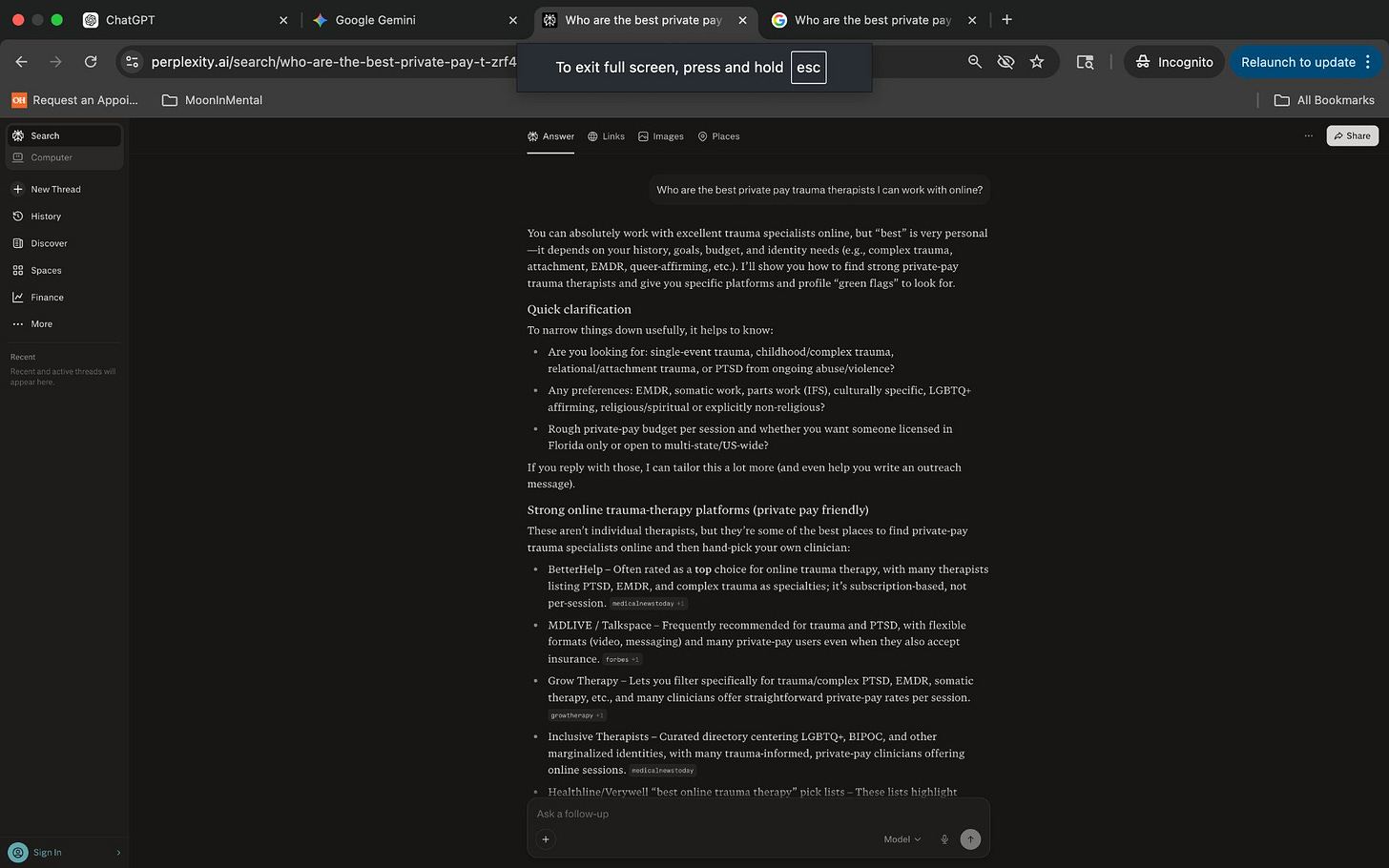
Task: Click the address bar URL
Action: (334, 62)
